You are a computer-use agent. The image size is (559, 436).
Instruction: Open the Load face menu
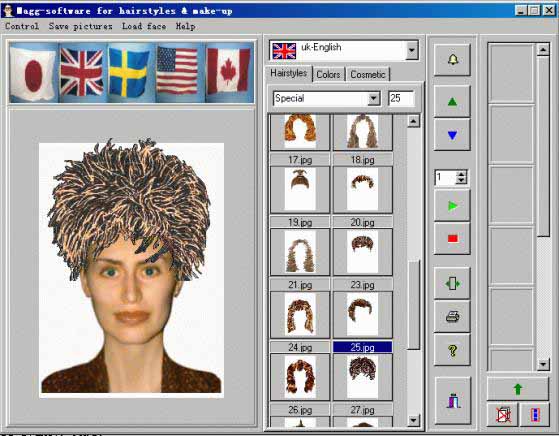pyautogui.click(x=144, y=26)
